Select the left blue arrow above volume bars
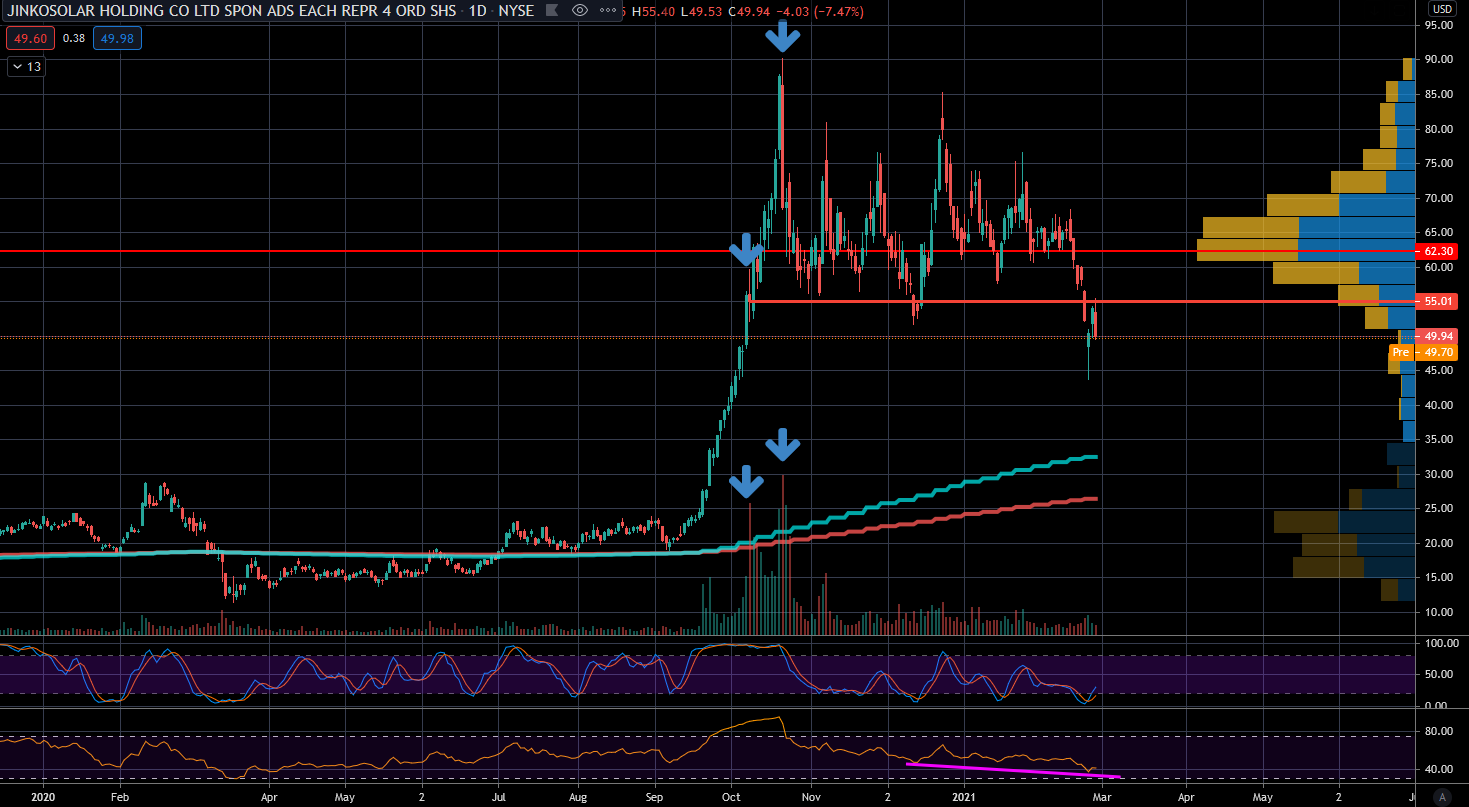The width and height of the screenshot is (1469, 807). (x=745, y=482)
